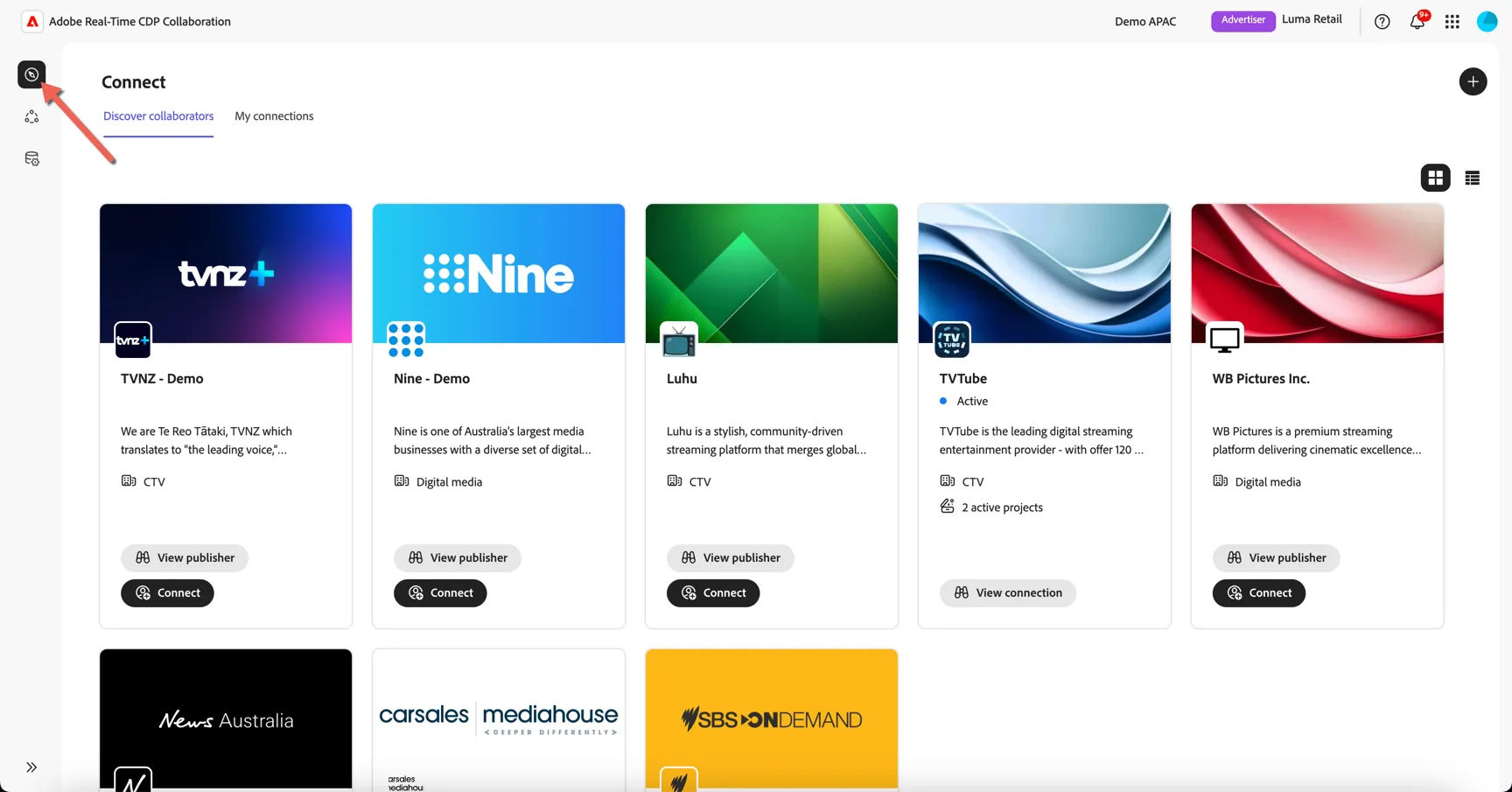View publisher for WB Pictures Inc.
The width and height of the screenshot is (1512, 792).
click(1276, 557)
